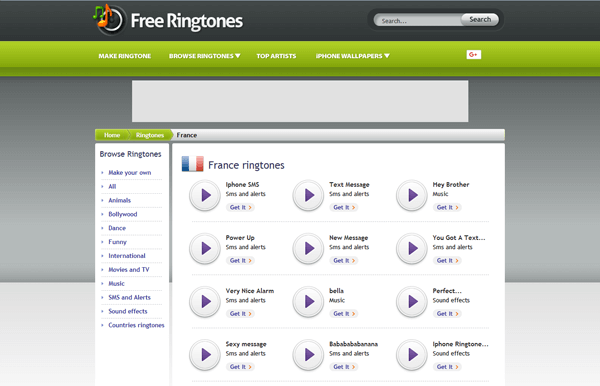
Task: Go to Ringtones in the breadcrumb
Action: (x=150, y=135)
